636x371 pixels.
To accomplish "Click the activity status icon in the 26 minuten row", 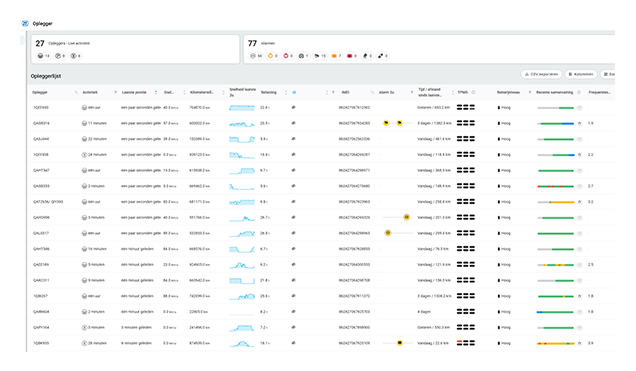I will pyautogui.click(x=84, y=343).
